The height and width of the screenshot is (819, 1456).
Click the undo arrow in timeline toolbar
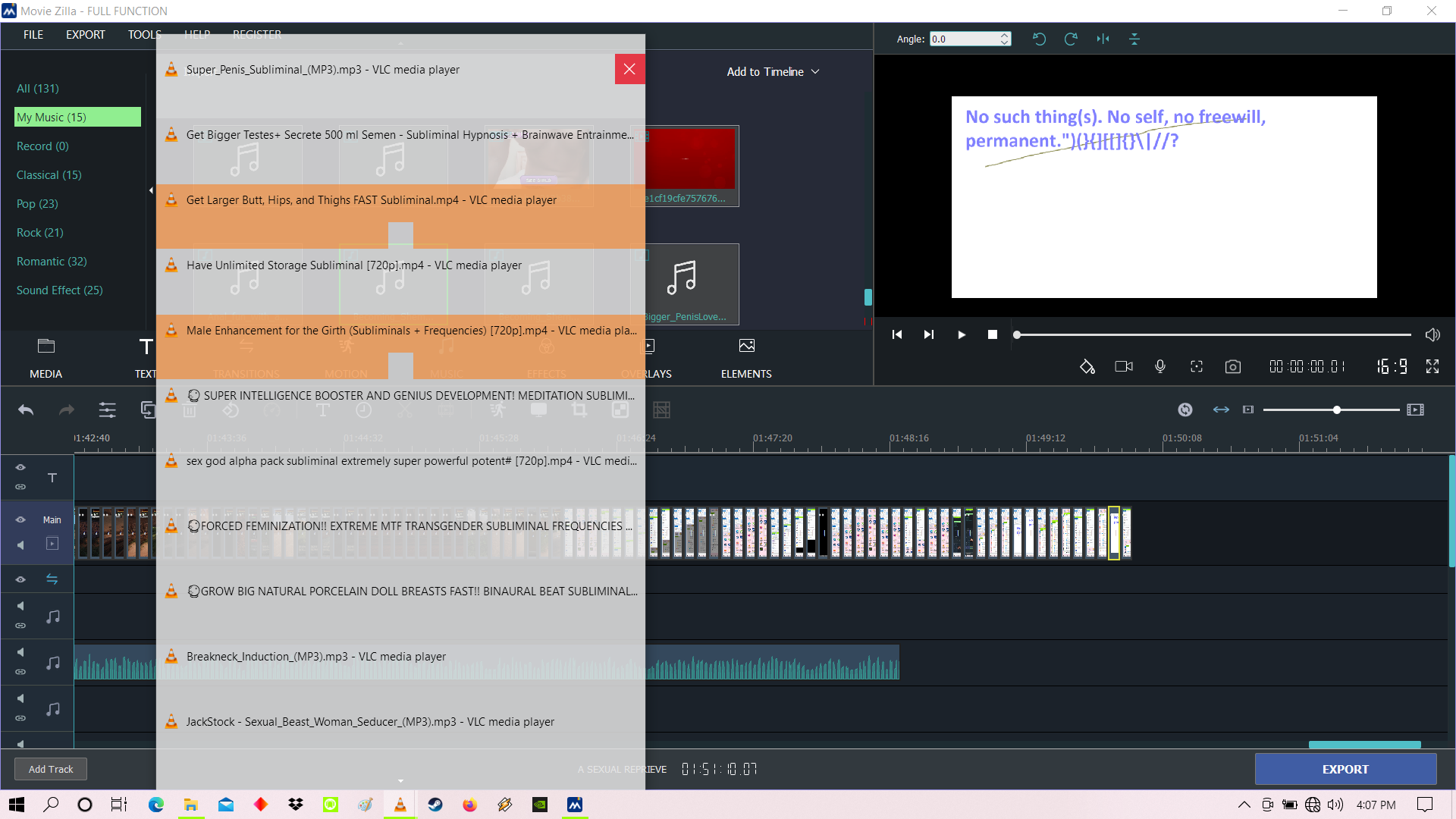click(26, 410)
